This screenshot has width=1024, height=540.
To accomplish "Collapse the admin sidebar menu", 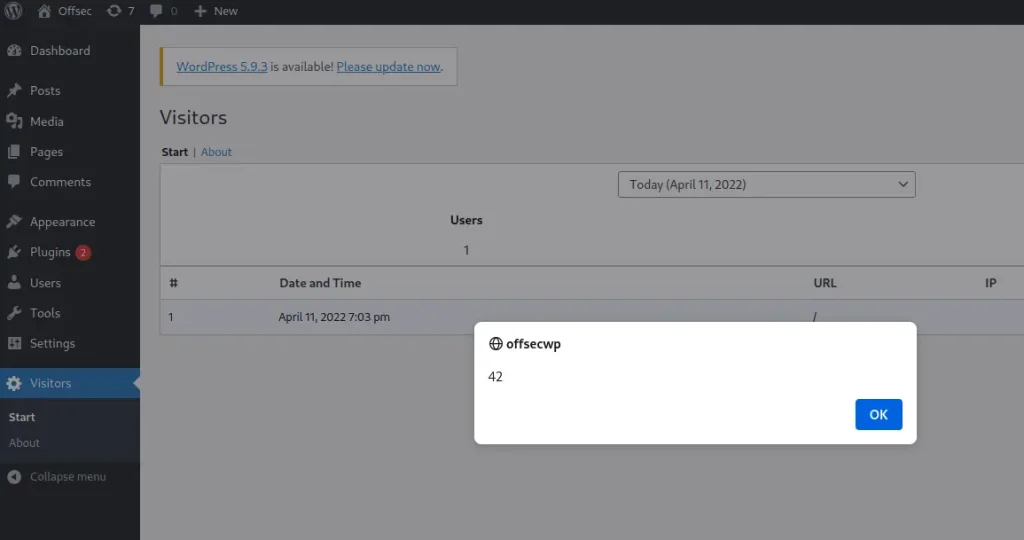I will pyautogui.click(x=58, y=477).
